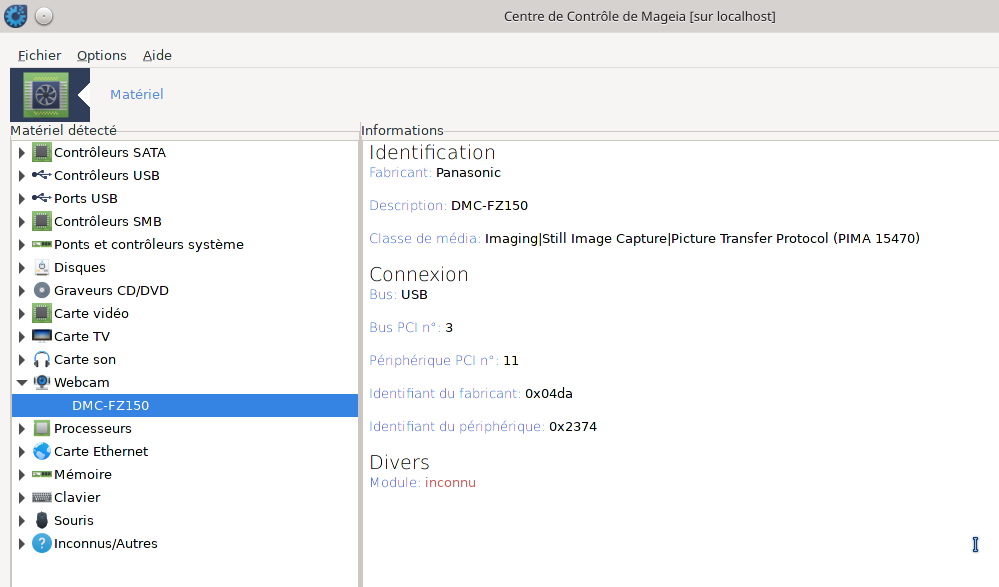Expand the Ports USB node

click(x=22, y=198)
